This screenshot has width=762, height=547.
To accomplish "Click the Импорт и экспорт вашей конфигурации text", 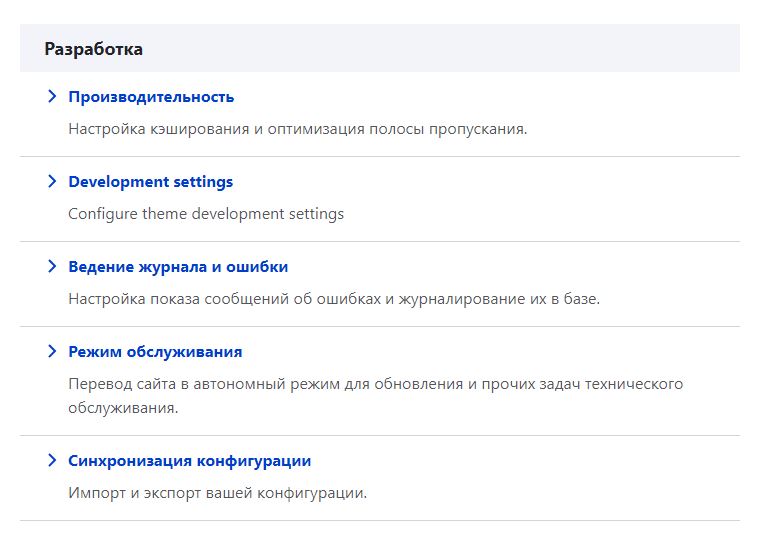I will click(x=218, y=493).
